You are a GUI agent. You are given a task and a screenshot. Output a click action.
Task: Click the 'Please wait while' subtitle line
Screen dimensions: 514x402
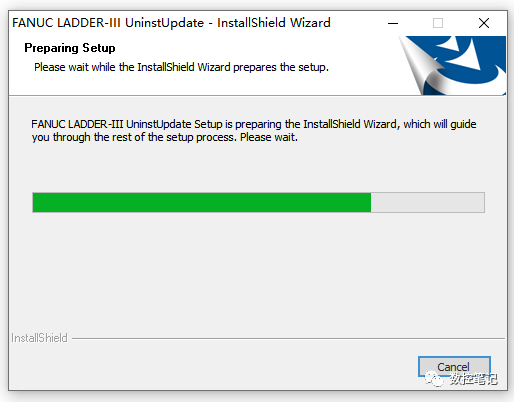181,67
